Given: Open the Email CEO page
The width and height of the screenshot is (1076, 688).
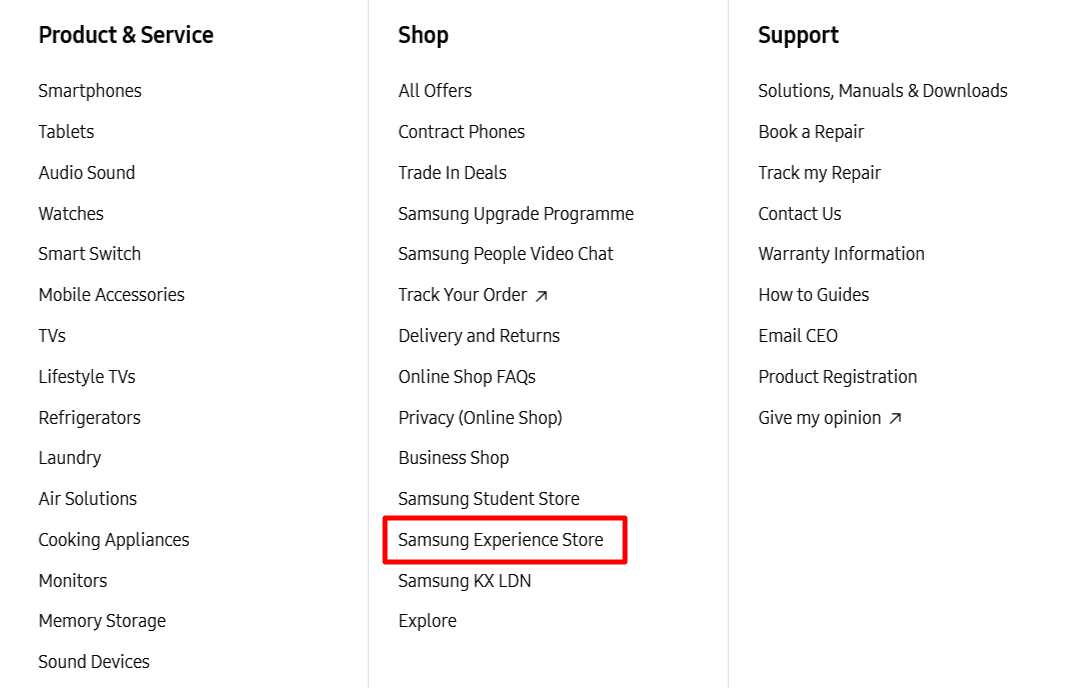Looking at the screenshot, I should pos(797,335).
